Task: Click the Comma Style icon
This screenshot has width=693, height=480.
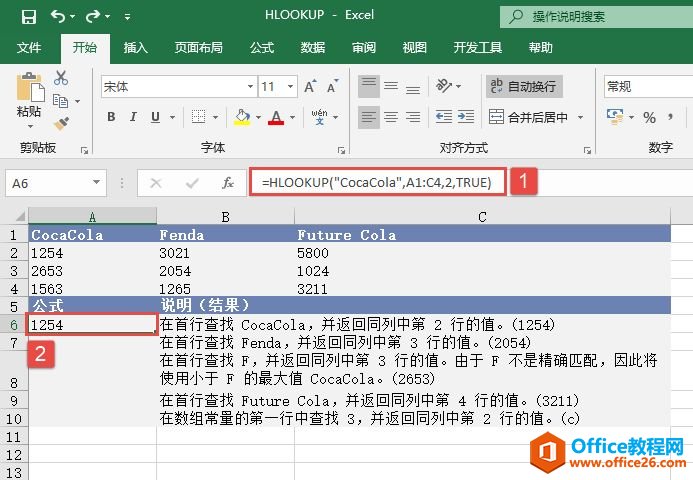Action: tap(671, 117)
